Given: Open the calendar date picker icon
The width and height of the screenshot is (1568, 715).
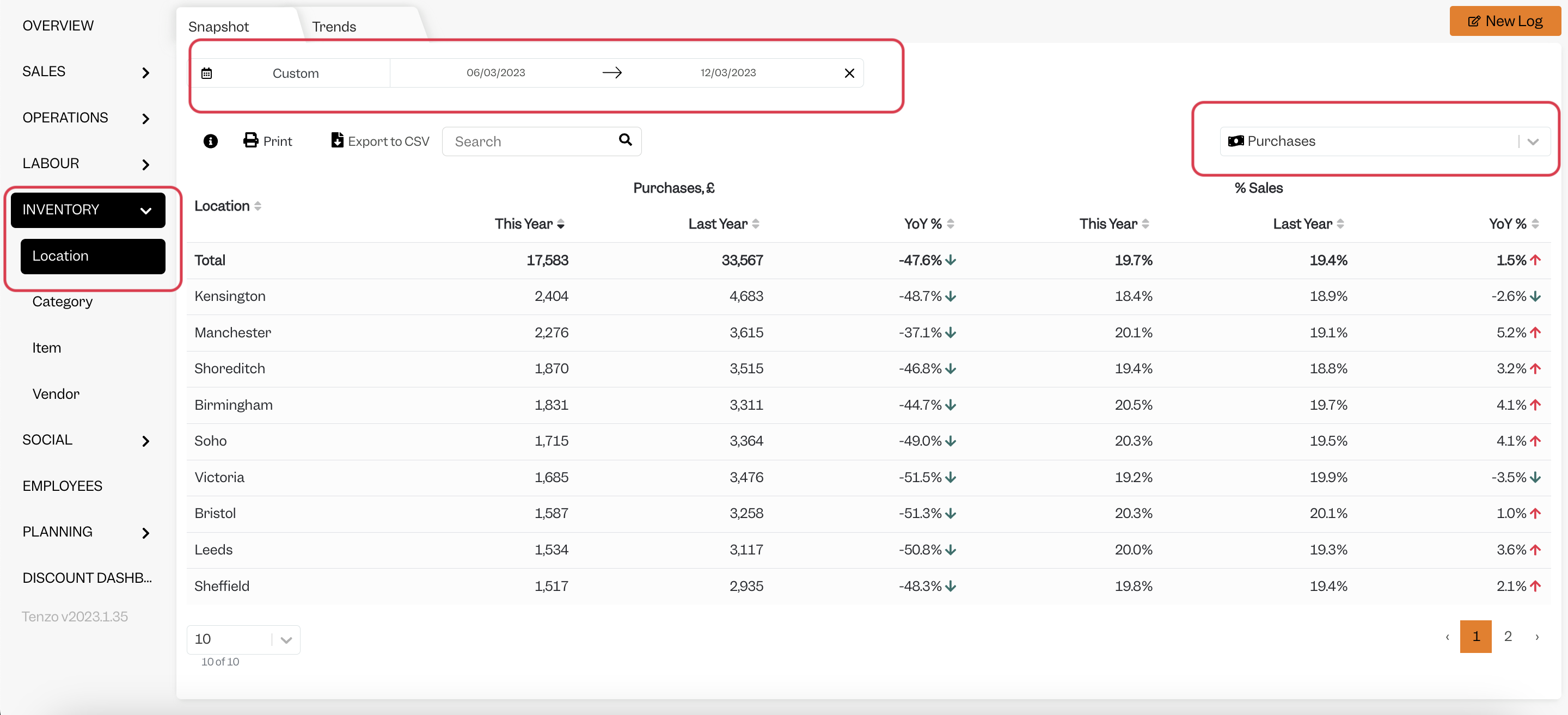Looking at the screenshot, I should (207, 72).
